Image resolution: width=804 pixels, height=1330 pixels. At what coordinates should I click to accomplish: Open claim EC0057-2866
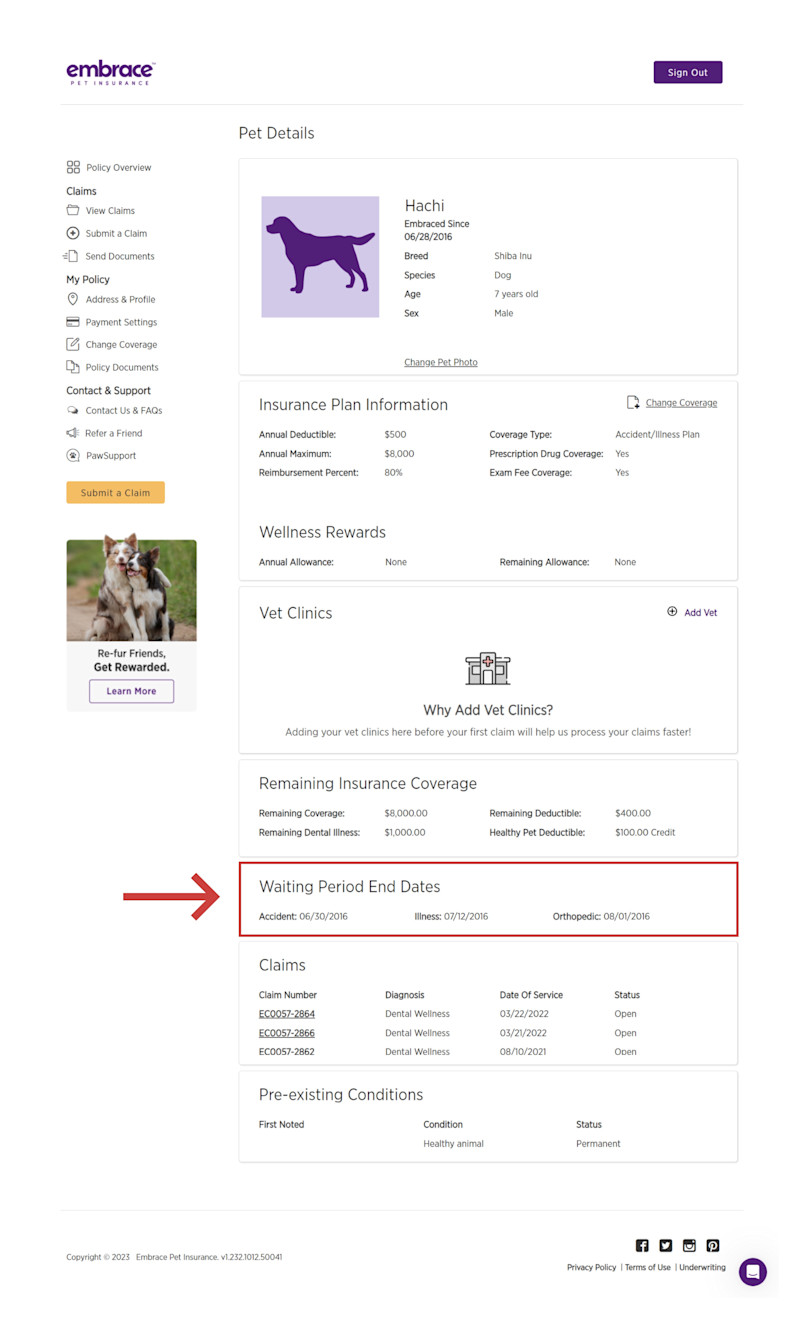287,1033
